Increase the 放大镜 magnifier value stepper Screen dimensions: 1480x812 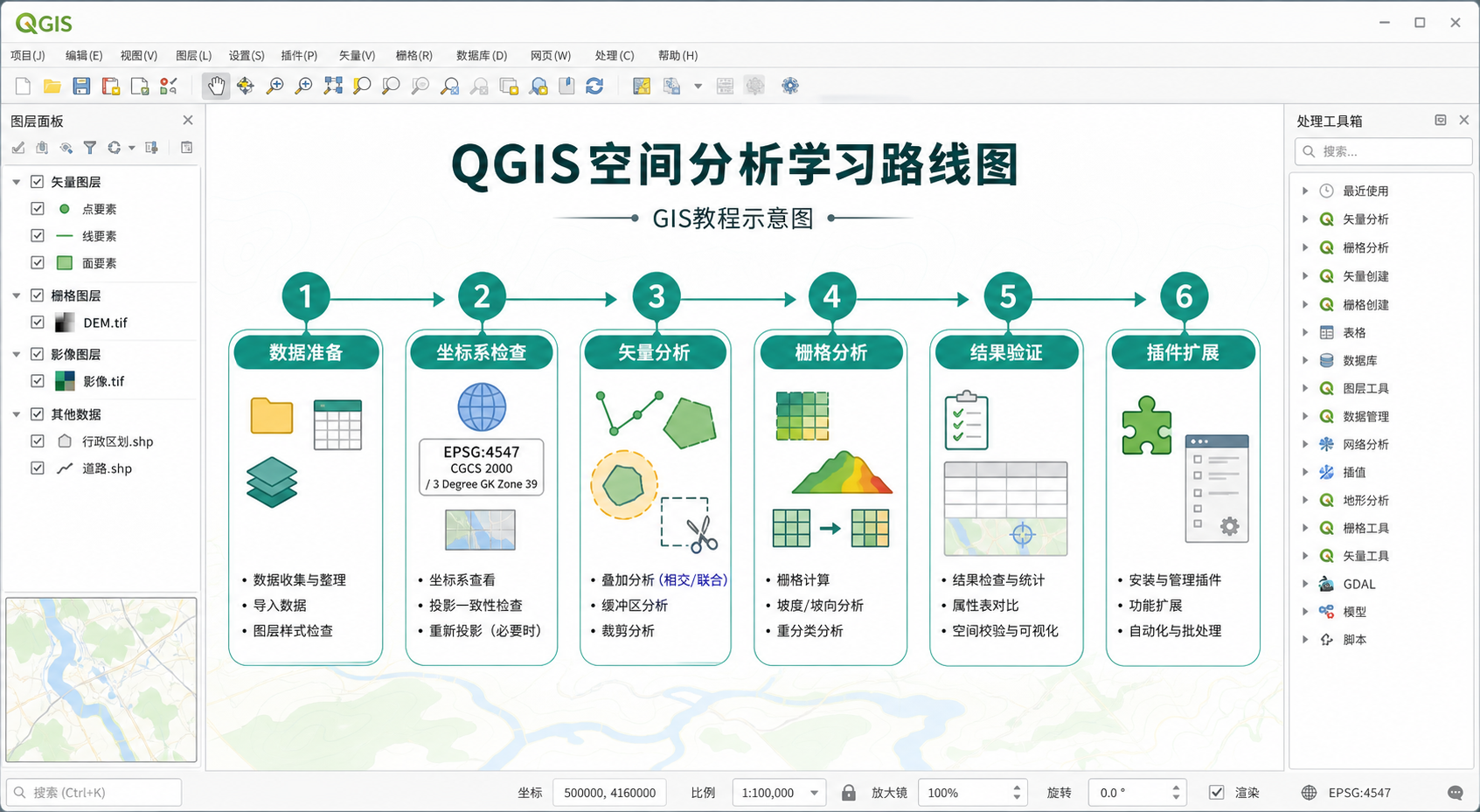1017,788
